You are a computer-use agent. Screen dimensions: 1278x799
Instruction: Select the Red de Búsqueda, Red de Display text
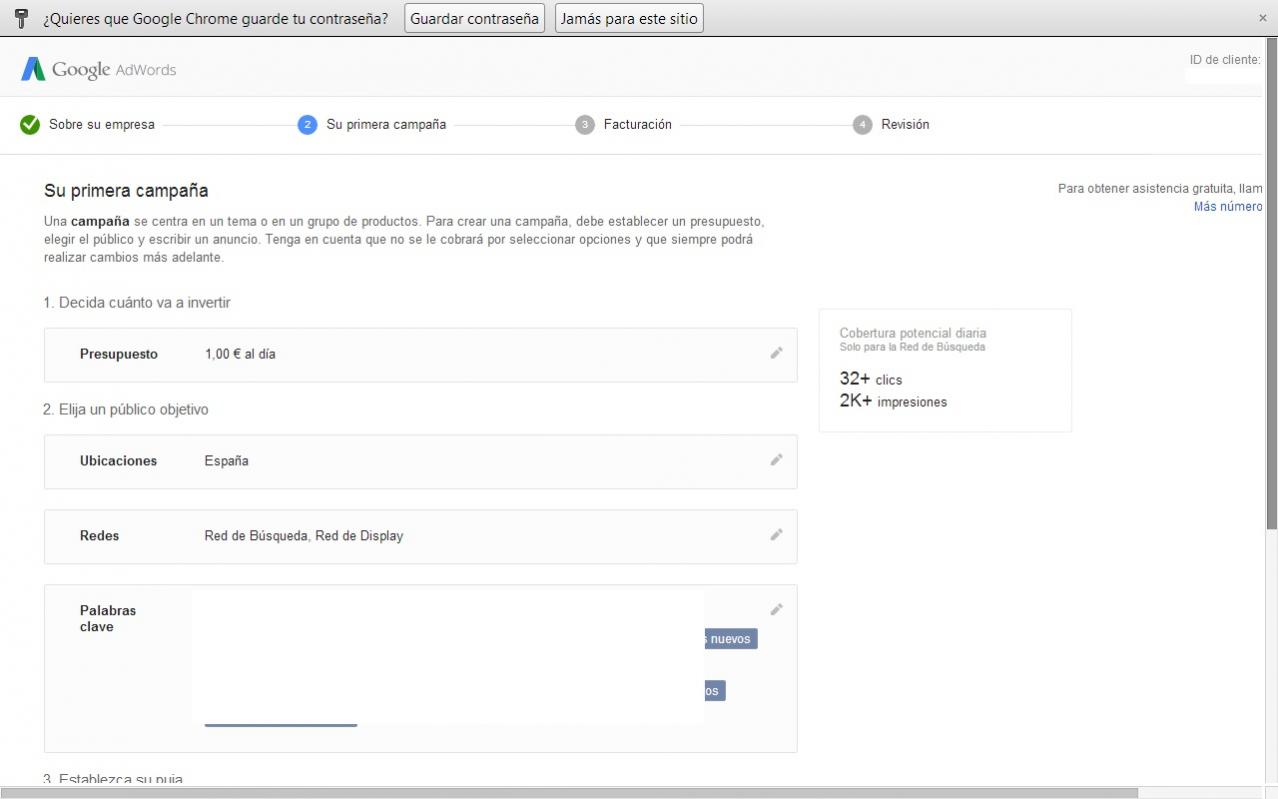pyautogui.click(x=304, y=536)
